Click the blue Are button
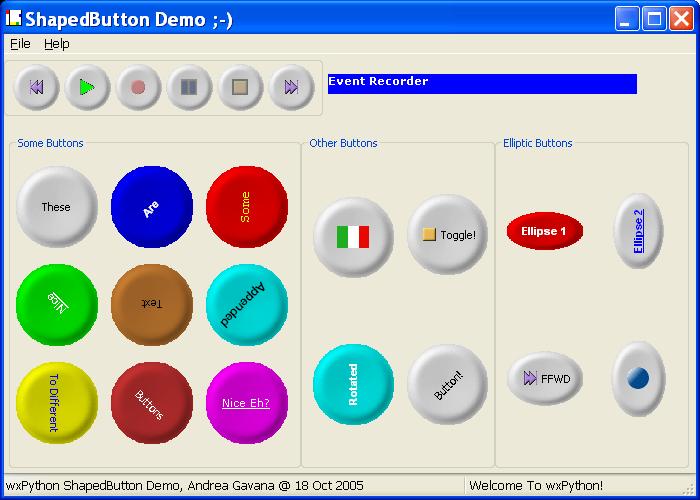The height and width of the screenshot is (500, 700). [x=151, y=207]
